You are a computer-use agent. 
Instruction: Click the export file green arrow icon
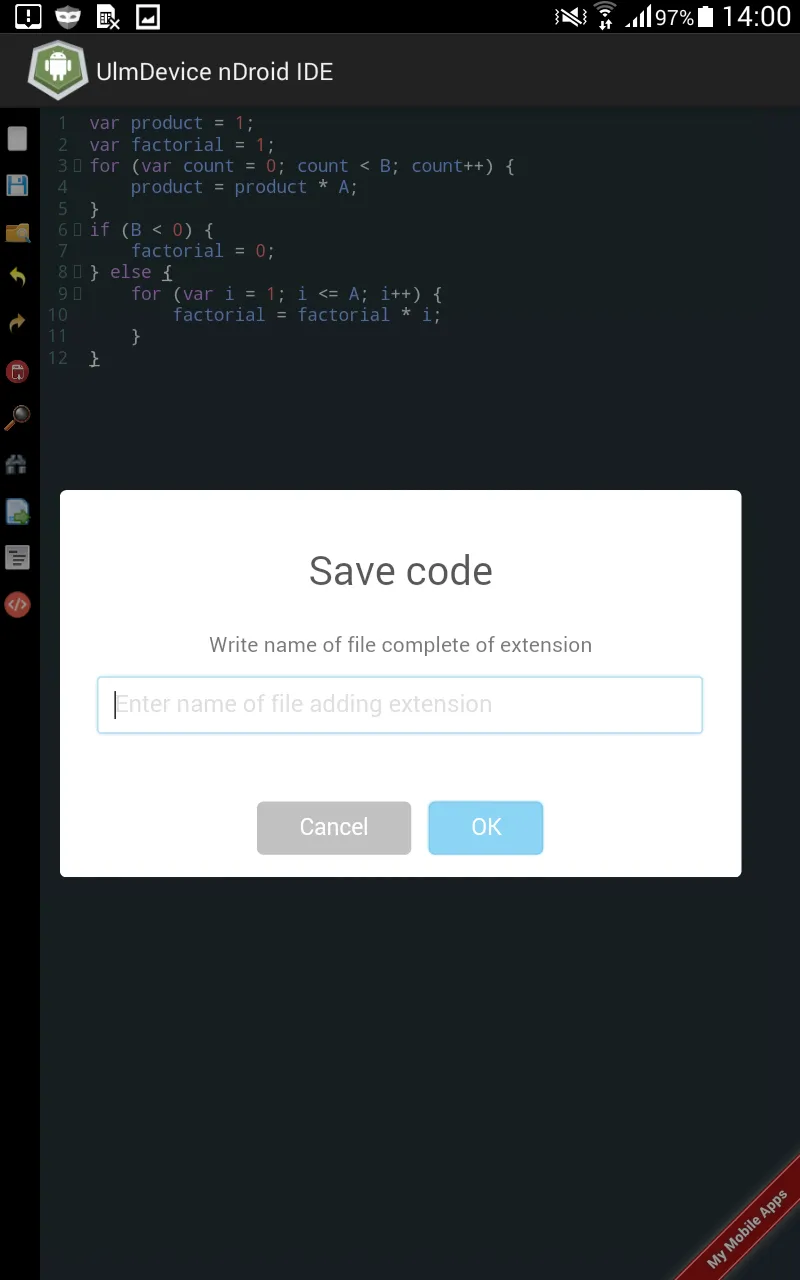point(17,512)
